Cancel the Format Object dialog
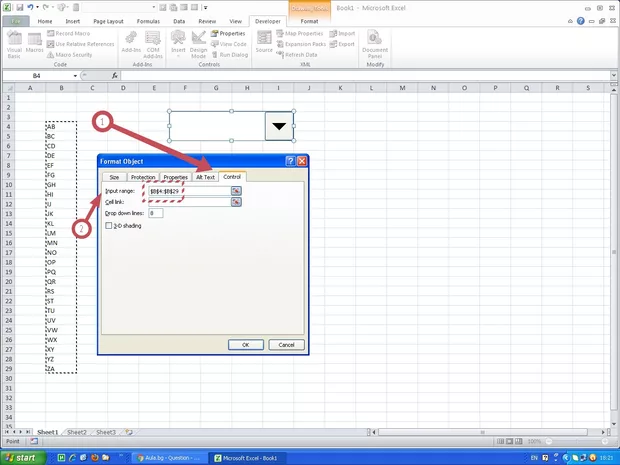Viewport: 620px width, 465px height. (x=286, y=345)
